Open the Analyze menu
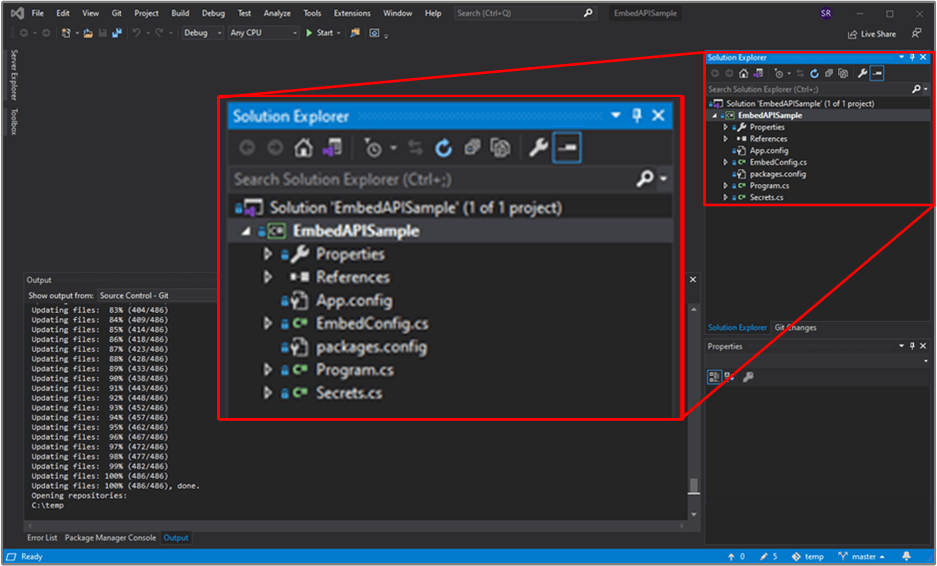Screen dimensions: 937x566 (x=277, y=13)
